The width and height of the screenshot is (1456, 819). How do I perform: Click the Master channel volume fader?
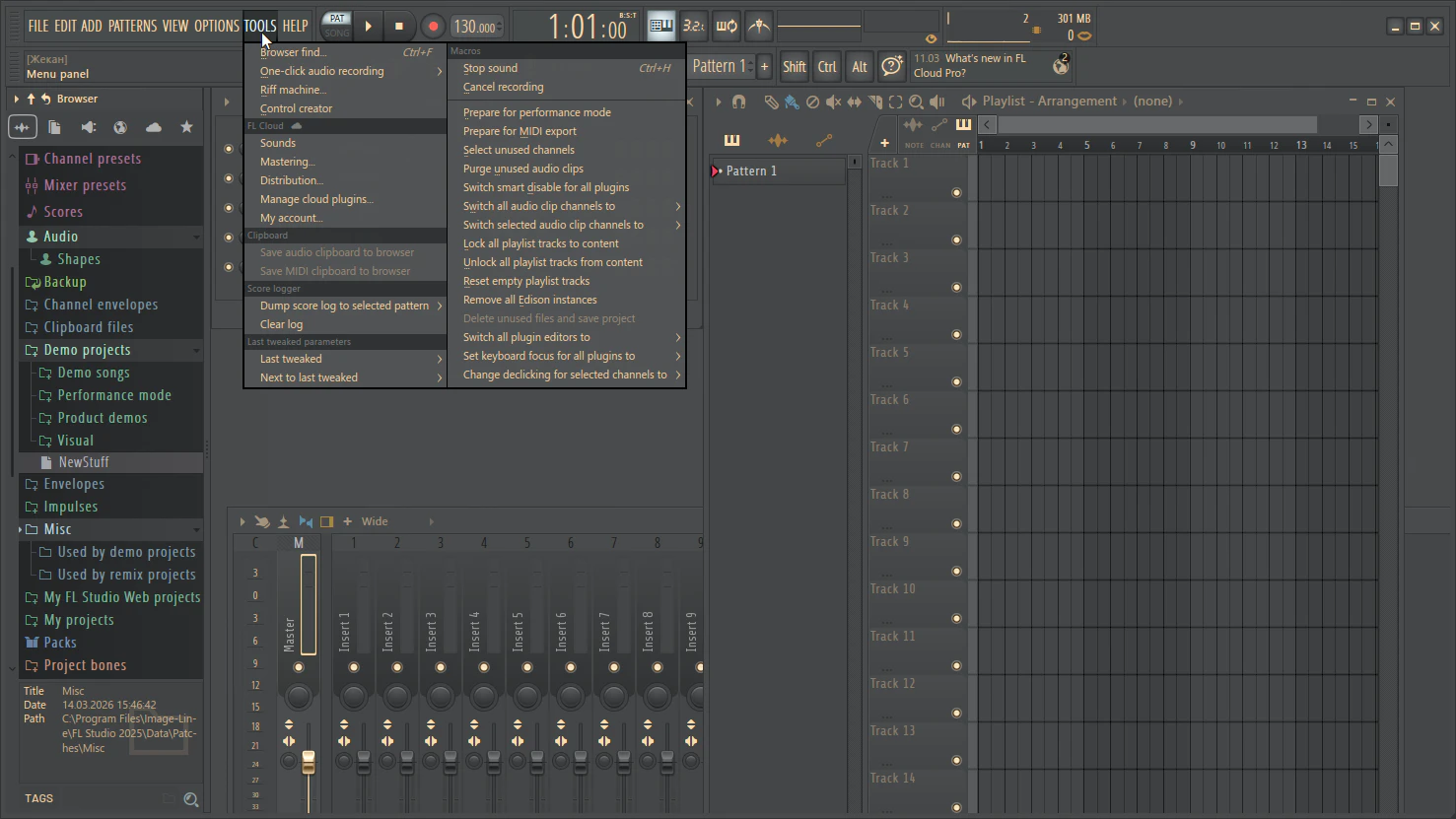[309, 762]
